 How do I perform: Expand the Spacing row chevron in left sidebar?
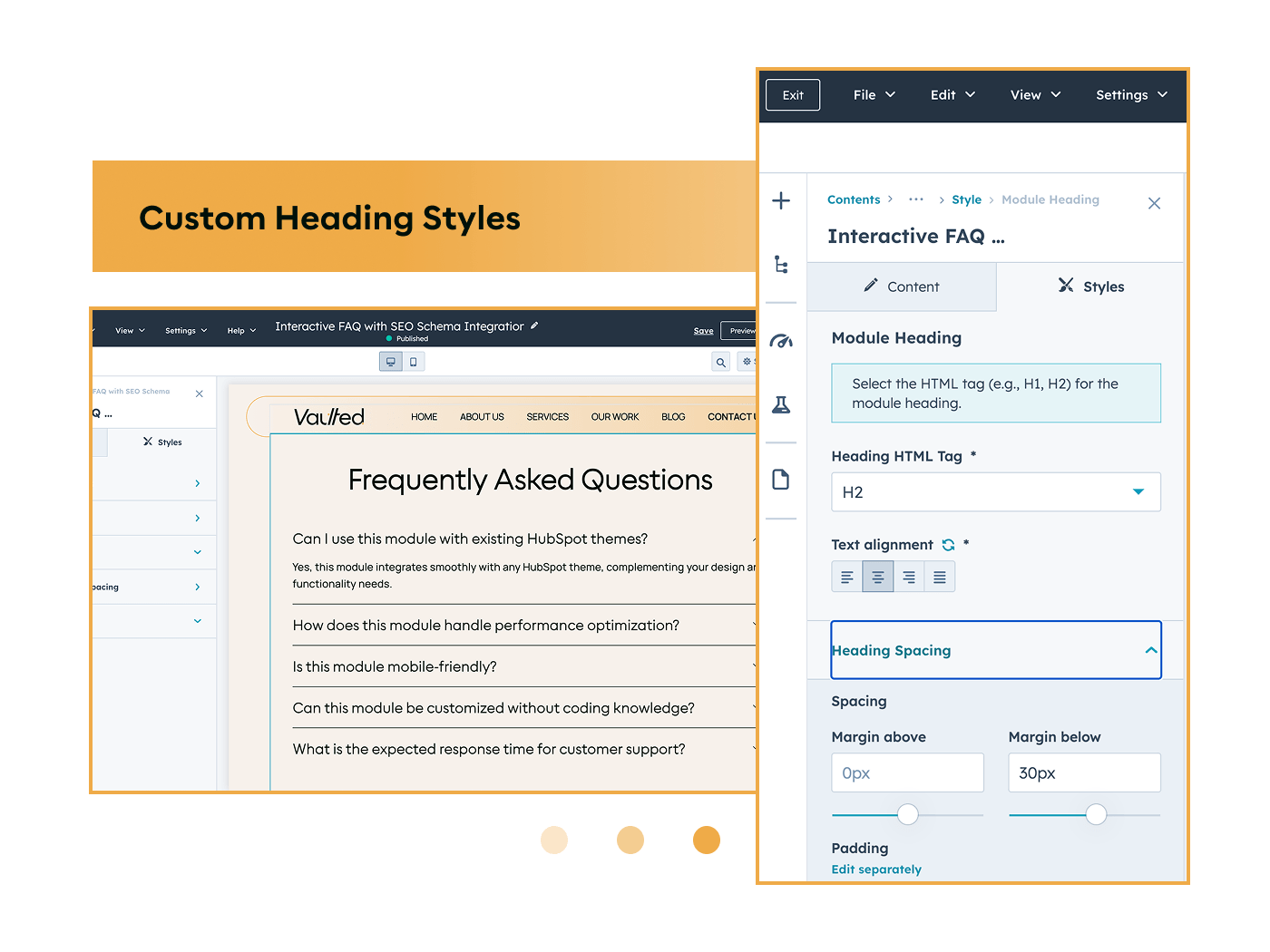point(198,588)
